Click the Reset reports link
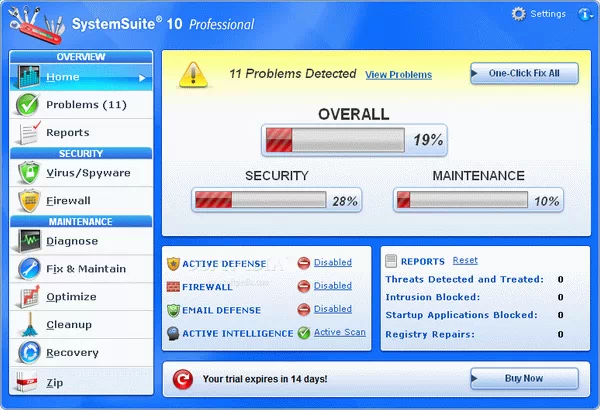This screenshot has width=600, height=410. tap(465, 260)
